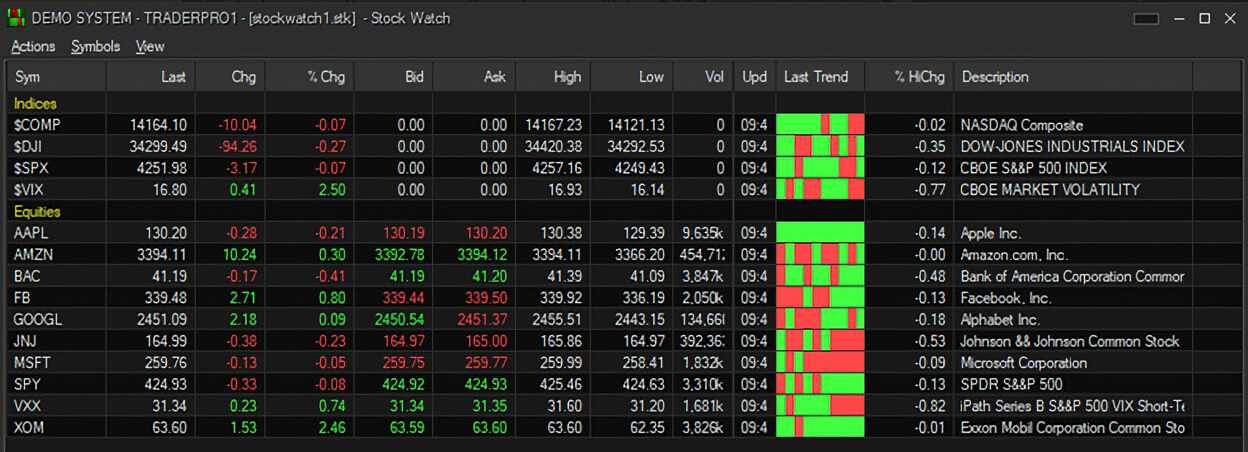This screenshot has width=1248, height=452.
Task: Select the $VIX symbol
Action: point(29,190)
